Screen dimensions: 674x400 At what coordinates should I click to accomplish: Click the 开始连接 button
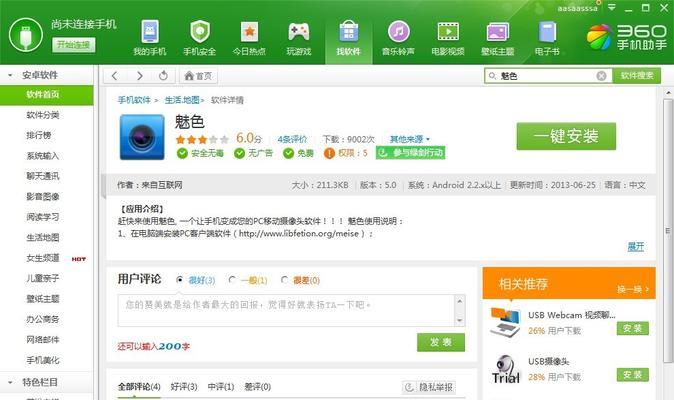tap(74, 45)
